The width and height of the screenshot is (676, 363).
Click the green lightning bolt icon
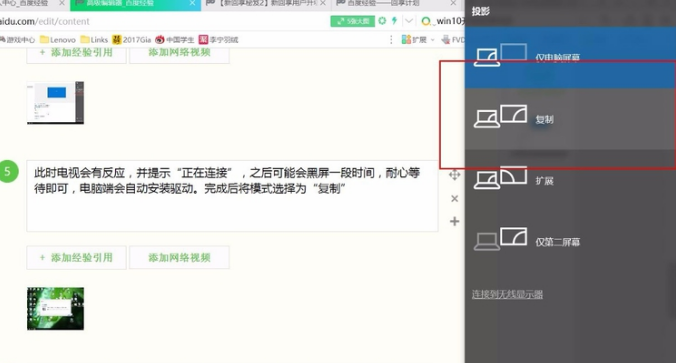[394, 21]
